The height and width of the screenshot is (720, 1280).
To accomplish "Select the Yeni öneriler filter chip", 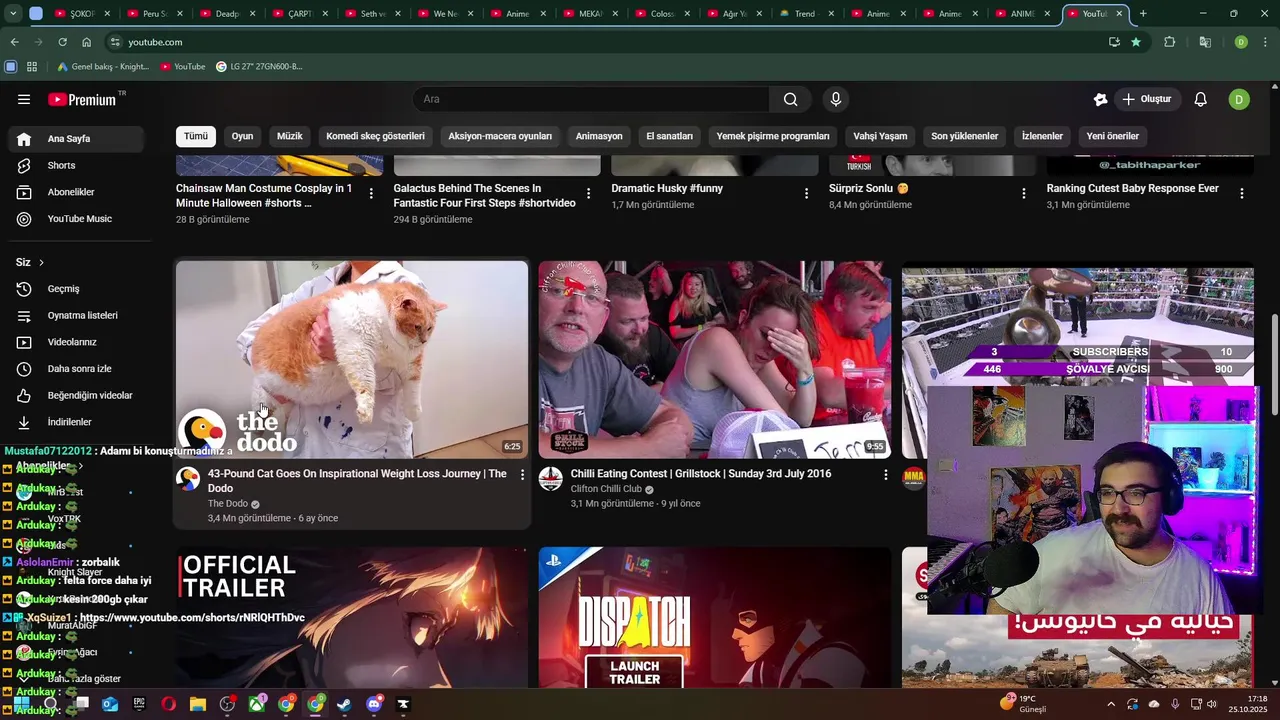I will point(1113,136).
